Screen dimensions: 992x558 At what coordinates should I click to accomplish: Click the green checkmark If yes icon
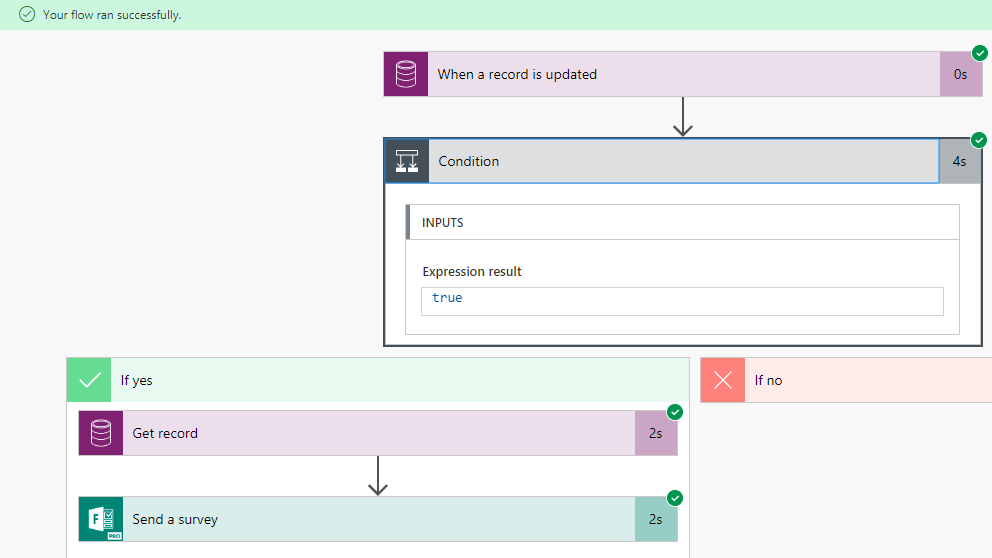click(90, 380)
